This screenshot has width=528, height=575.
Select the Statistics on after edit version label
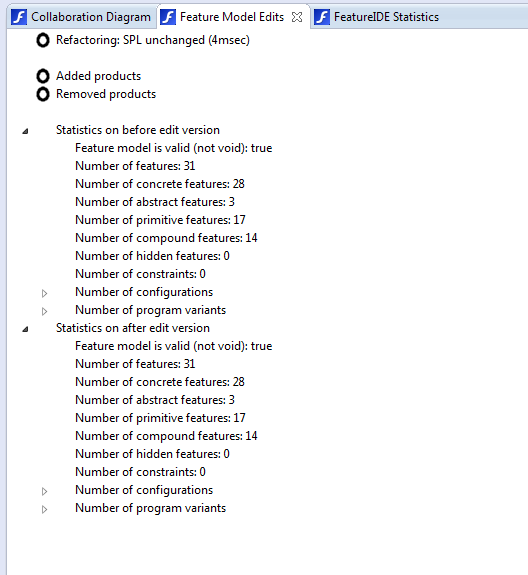click(133, 328)
